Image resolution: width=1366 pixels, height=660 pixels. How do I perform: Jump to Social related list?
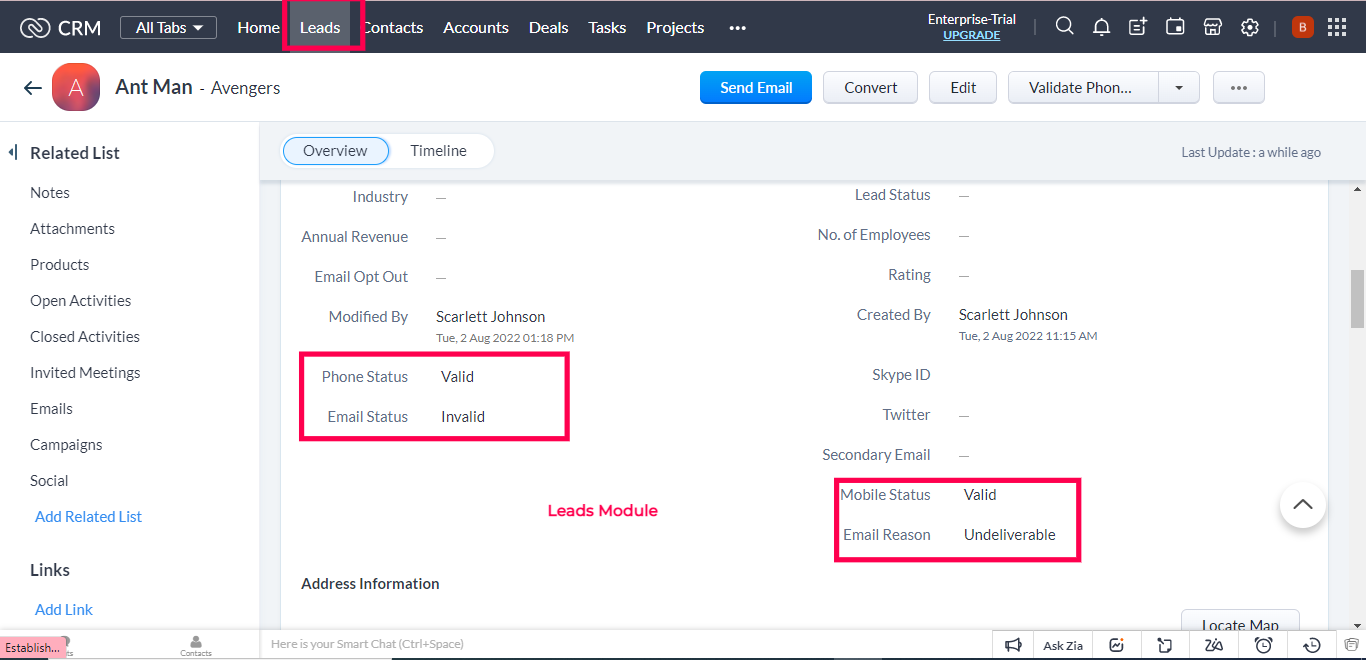pos(49,481)
